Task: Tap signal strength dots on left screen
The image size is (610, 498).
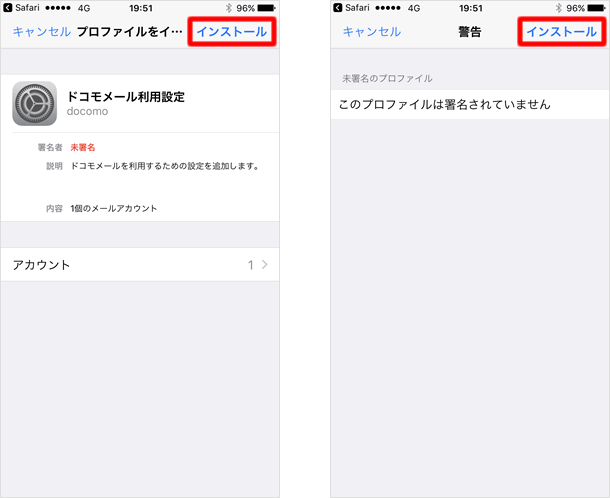Action: pos(58,8)
